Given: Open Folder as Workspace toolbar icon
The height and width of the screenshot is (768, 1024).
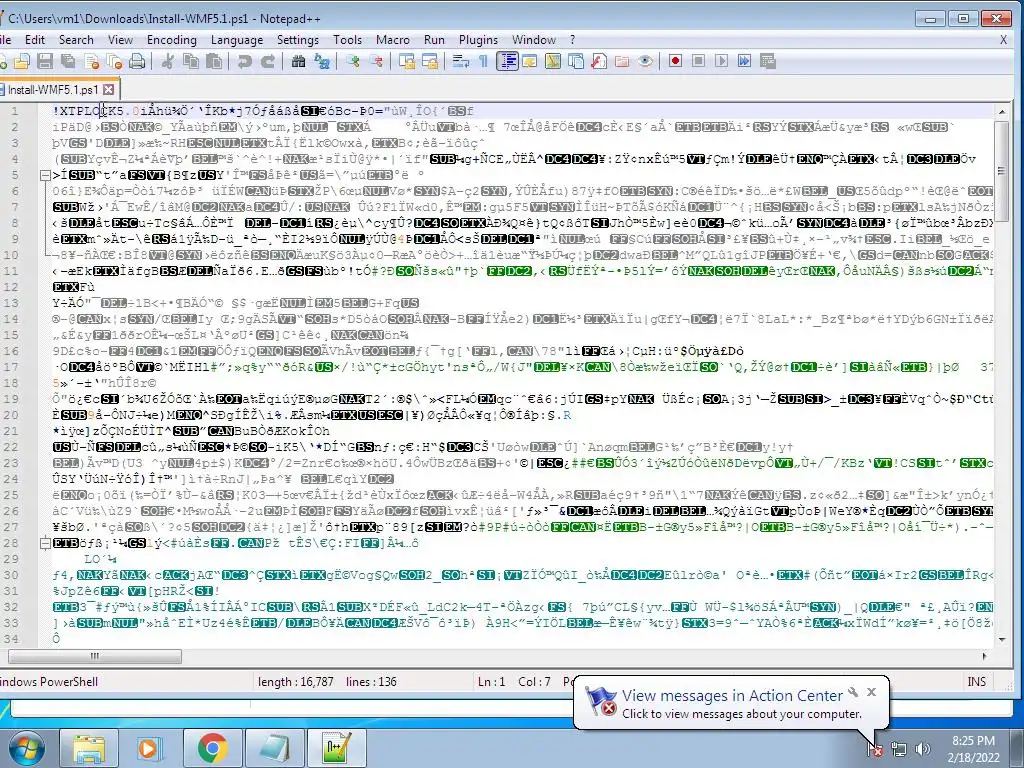Looking at the screenshot, I should (x=622, y=61).
